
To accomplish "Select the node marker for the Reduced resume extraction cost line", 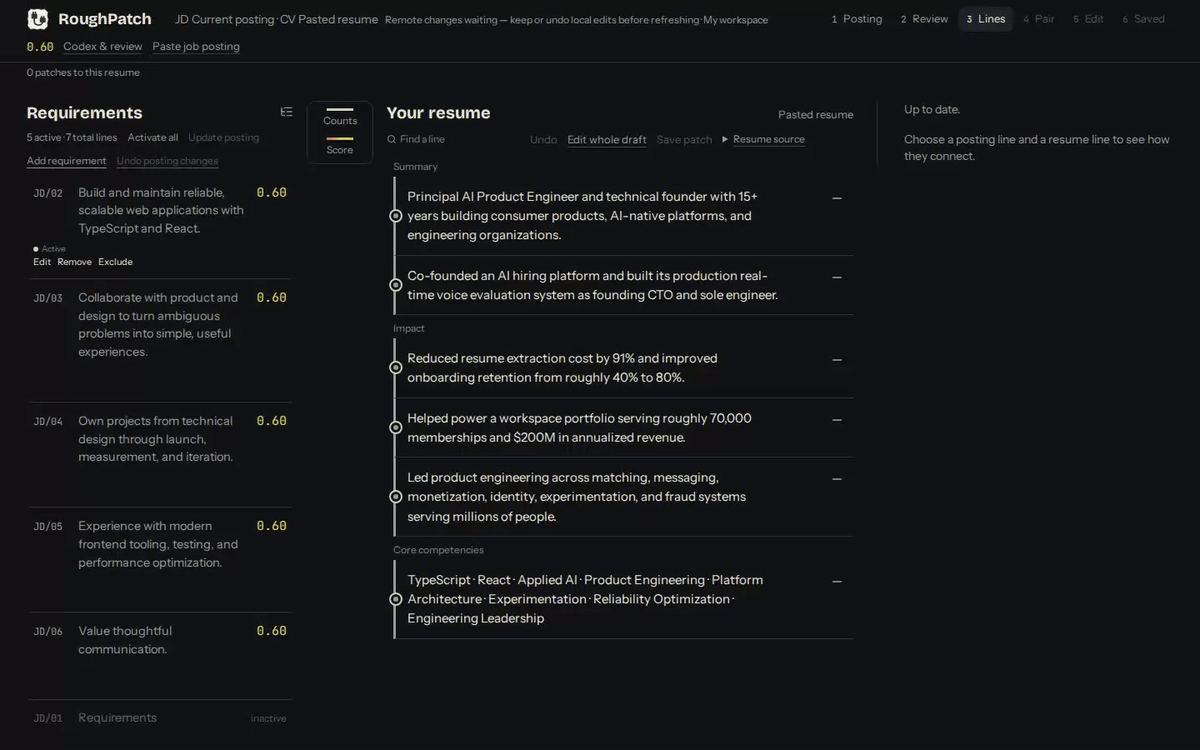I will pyautogui.click(x=396, y=368).
